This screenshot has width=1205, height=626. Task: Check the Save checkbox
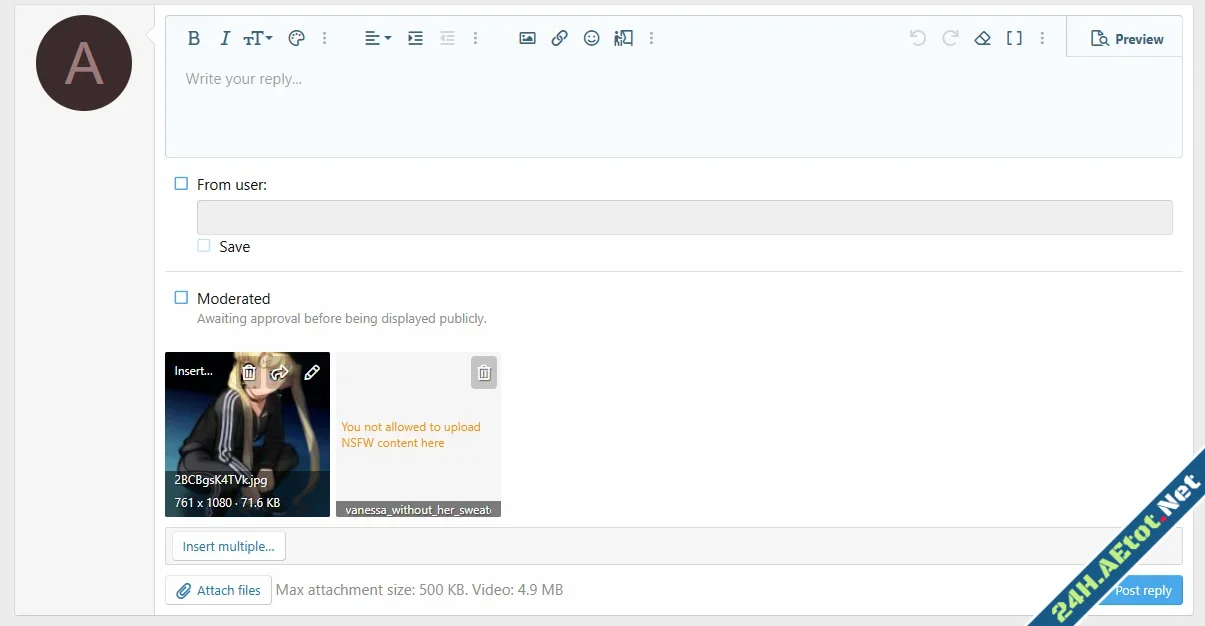[x=204, y=245]
